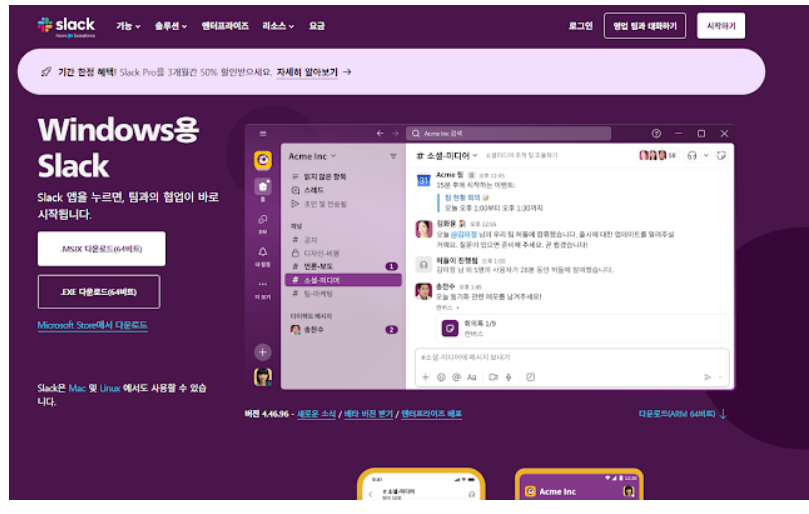Click the @ mention icon in the composer

456,377
